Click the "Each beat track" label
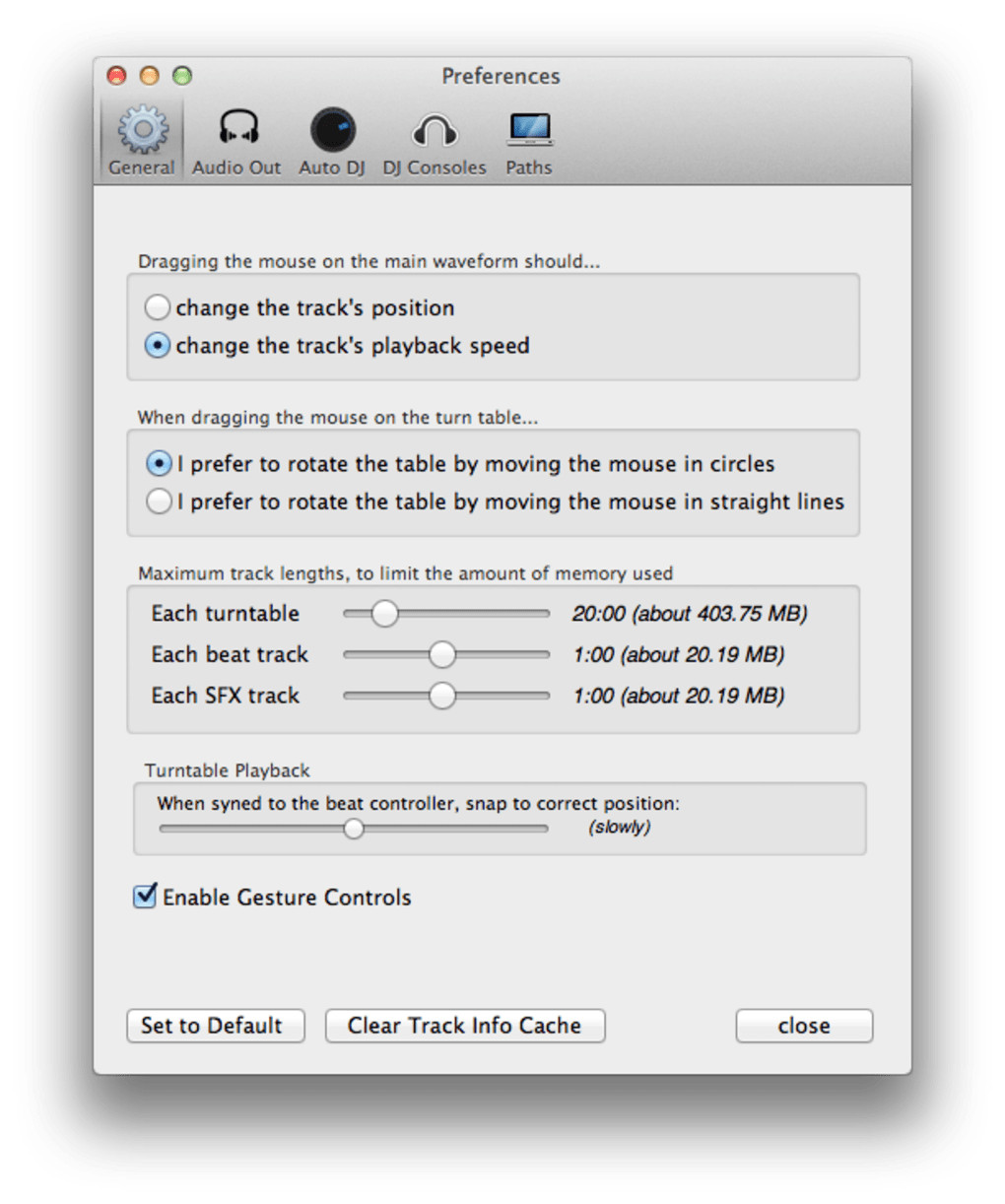1005x1204 pixels. click(x=230, y=654)
